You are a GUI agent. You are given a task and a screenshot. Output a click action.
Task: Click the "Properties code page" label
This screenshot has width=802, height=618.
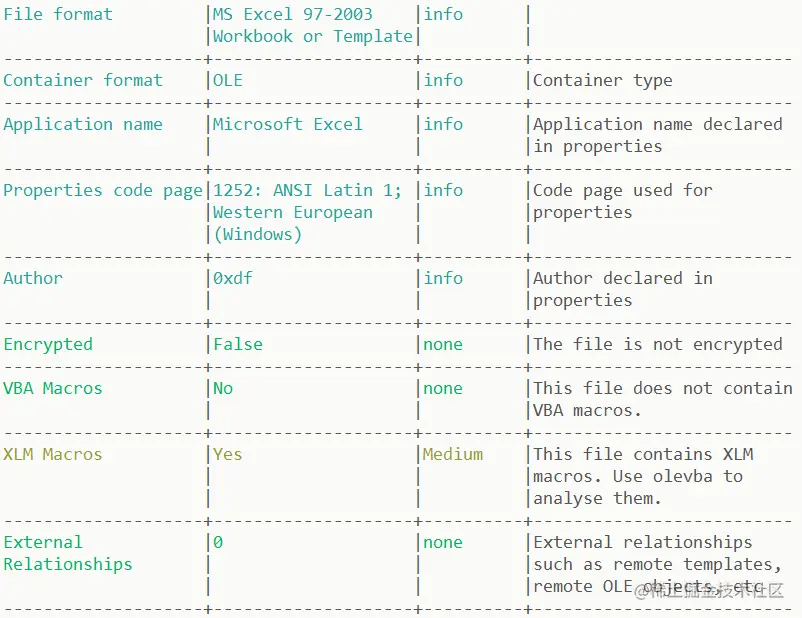click(x=103, y=190)
